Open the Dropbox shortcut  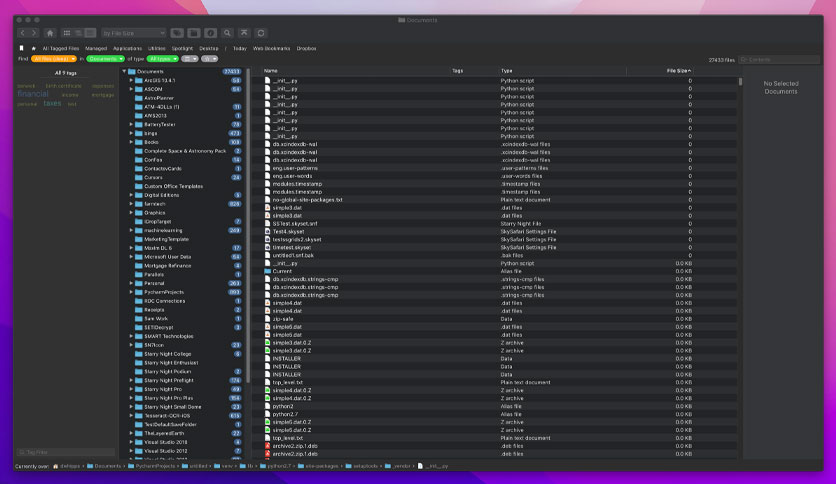coord(307,49)
